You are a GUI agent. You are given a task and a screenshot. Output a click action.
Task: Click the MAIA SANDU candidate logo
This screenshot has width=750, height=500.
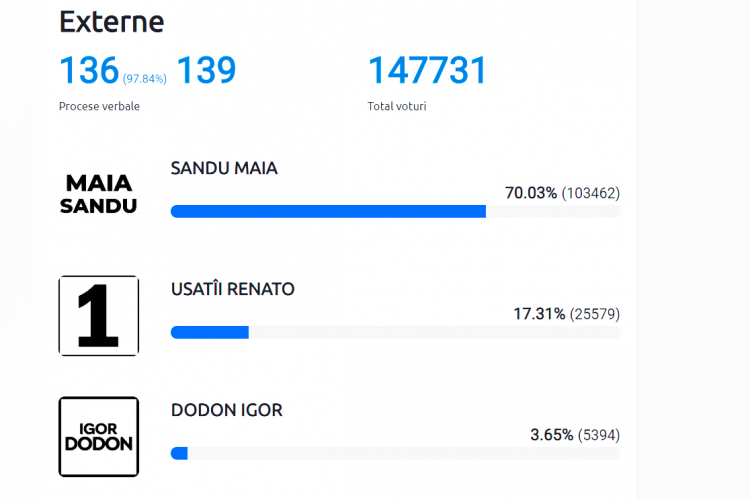pyautogui.click(x=99, y=194)
